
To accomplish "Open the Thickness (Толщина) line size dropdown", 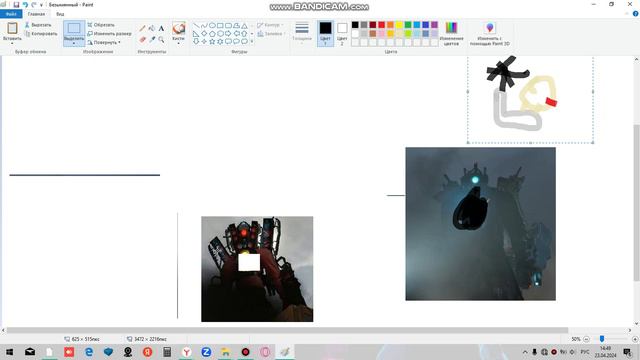I will (302, 32).
